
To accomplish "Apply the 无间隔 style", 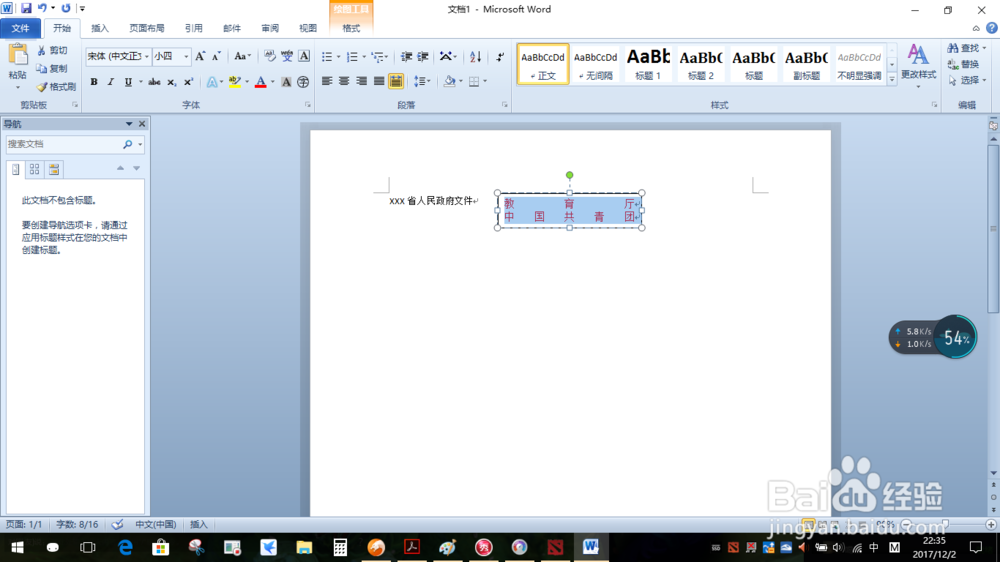I will point(595,64).
